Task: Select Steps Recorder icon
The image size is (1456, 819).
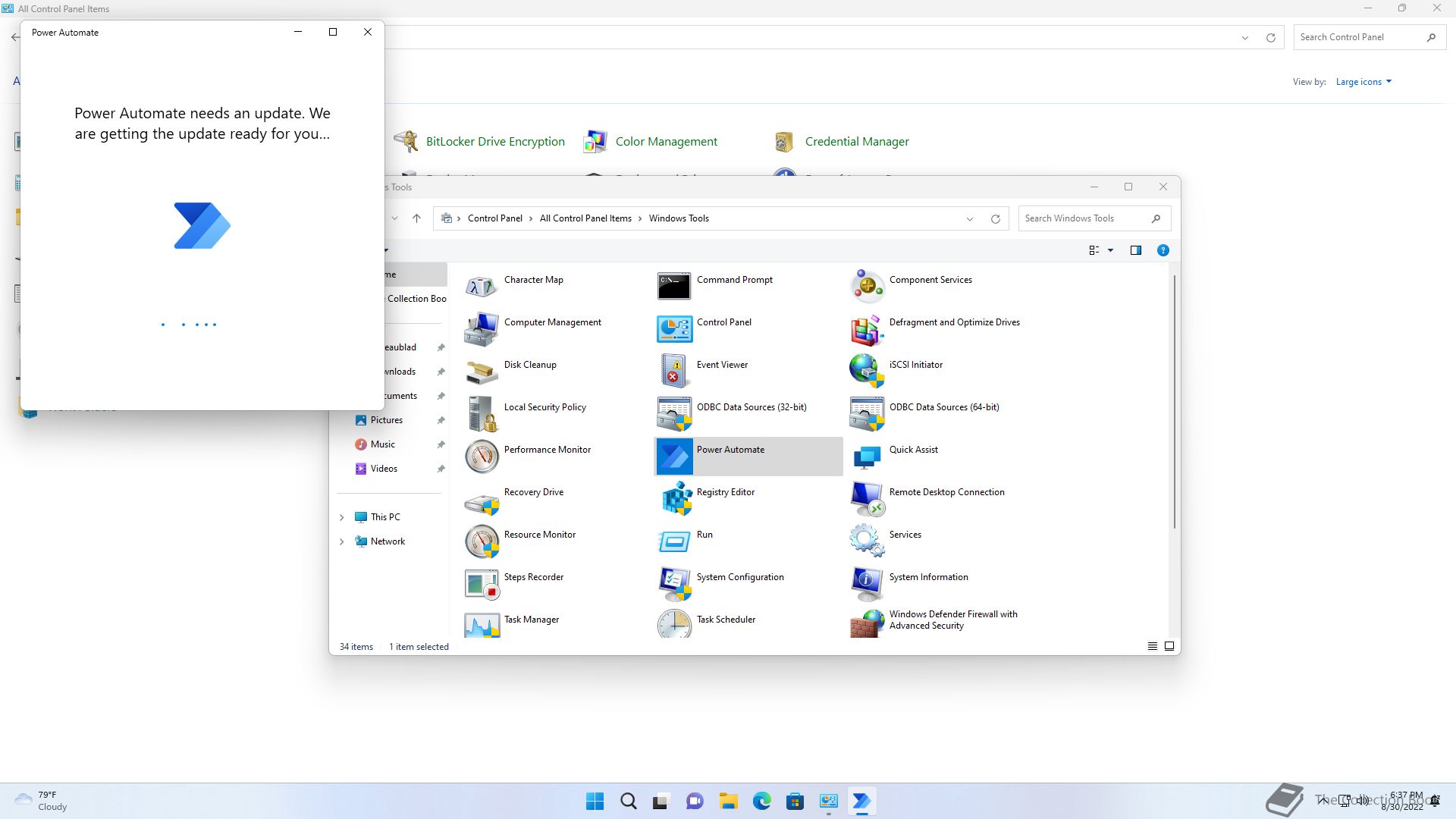Action: tap(482, 584)
